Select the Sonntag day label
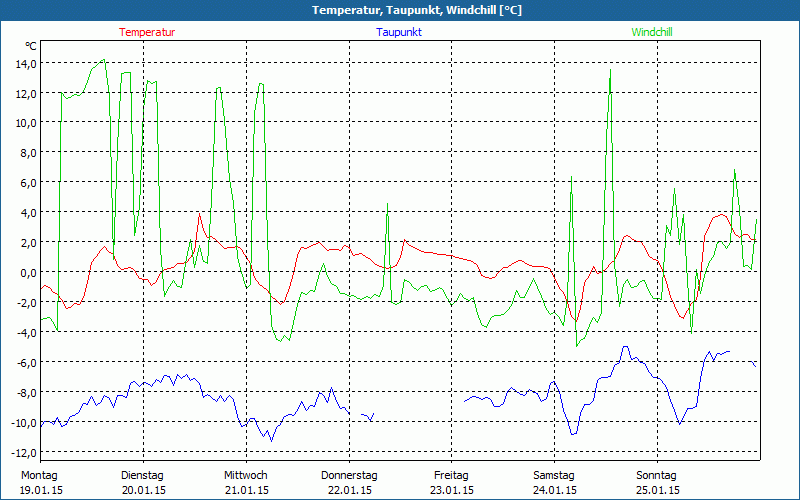The width and height of the screenshot is (800, 500). pyautogui.click(x=656, y=475)
